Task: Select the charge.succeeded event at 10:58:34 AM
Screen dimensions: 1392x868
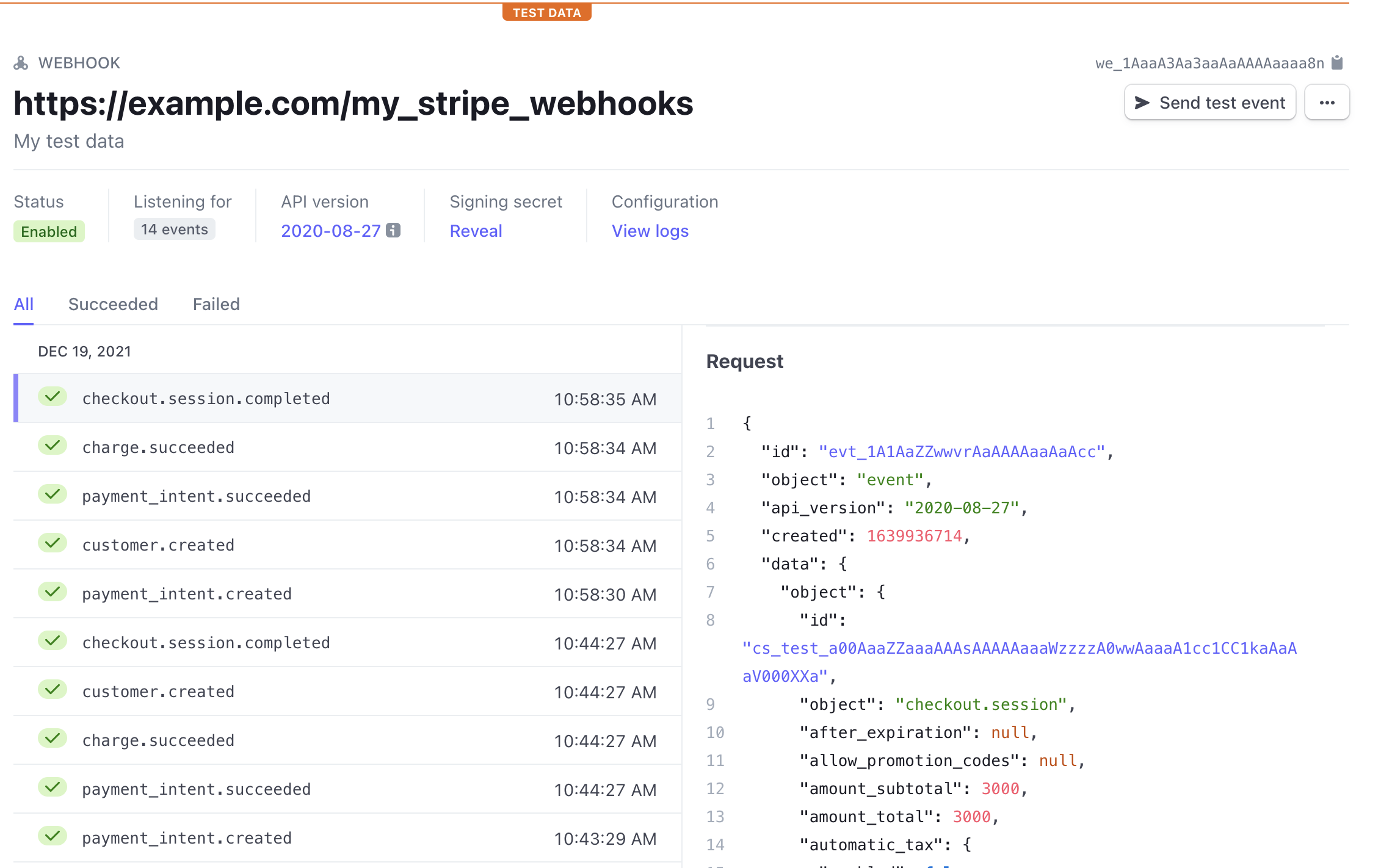Action: tap(347, 447)
